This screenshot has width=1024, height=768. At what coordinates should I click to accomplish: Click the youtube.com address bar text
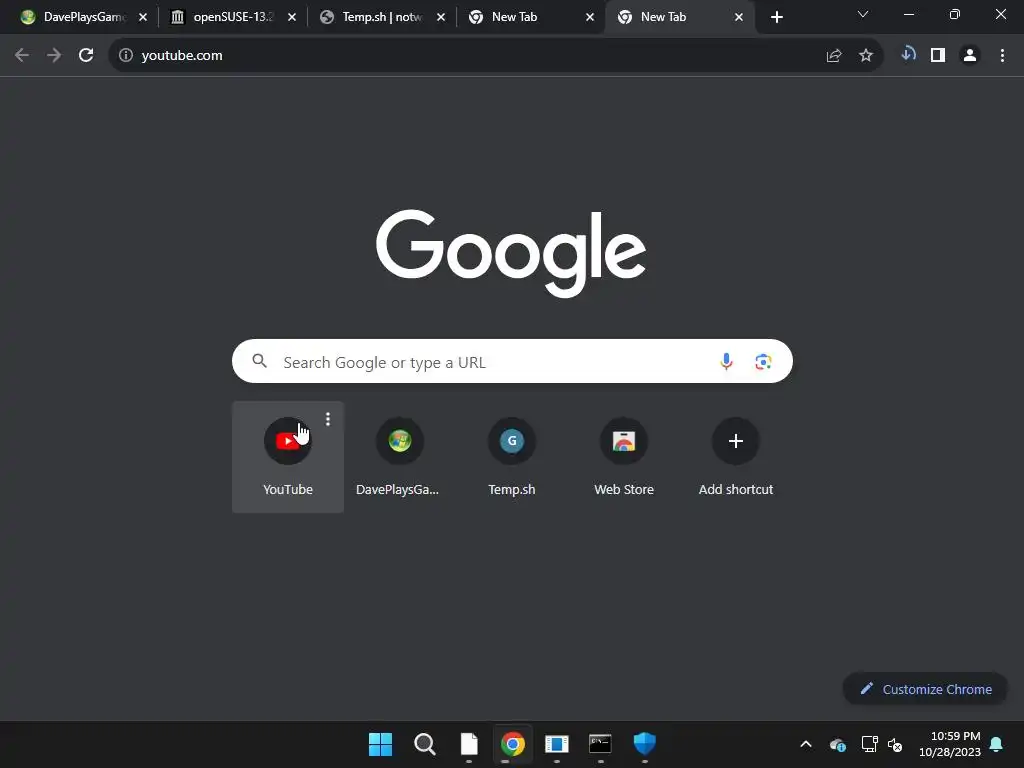coord(182,56)
